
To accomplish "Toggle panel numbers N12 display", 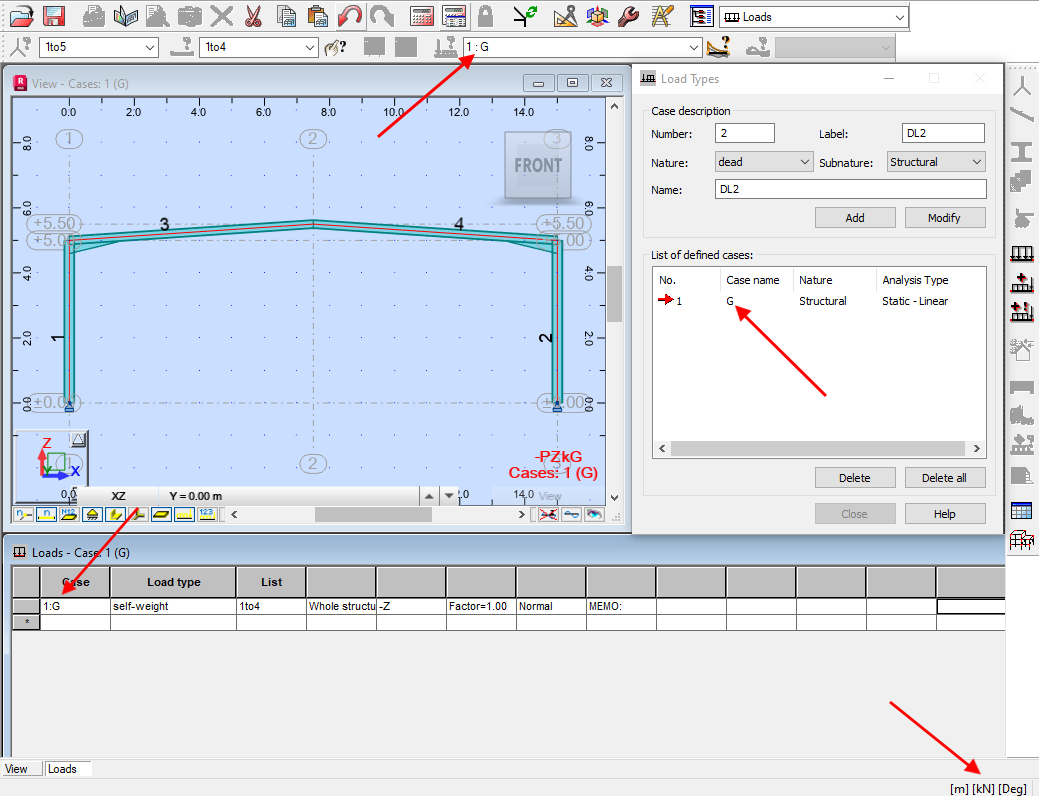I will tap(69, 514).
